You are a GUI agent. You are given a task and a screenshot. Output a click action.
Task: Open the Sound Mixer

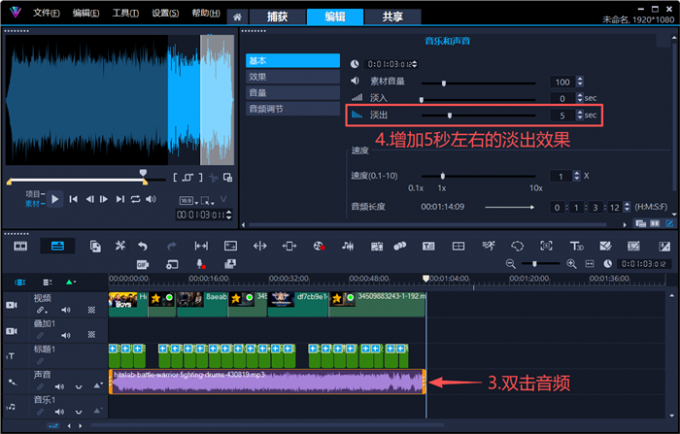pos(347,246)
